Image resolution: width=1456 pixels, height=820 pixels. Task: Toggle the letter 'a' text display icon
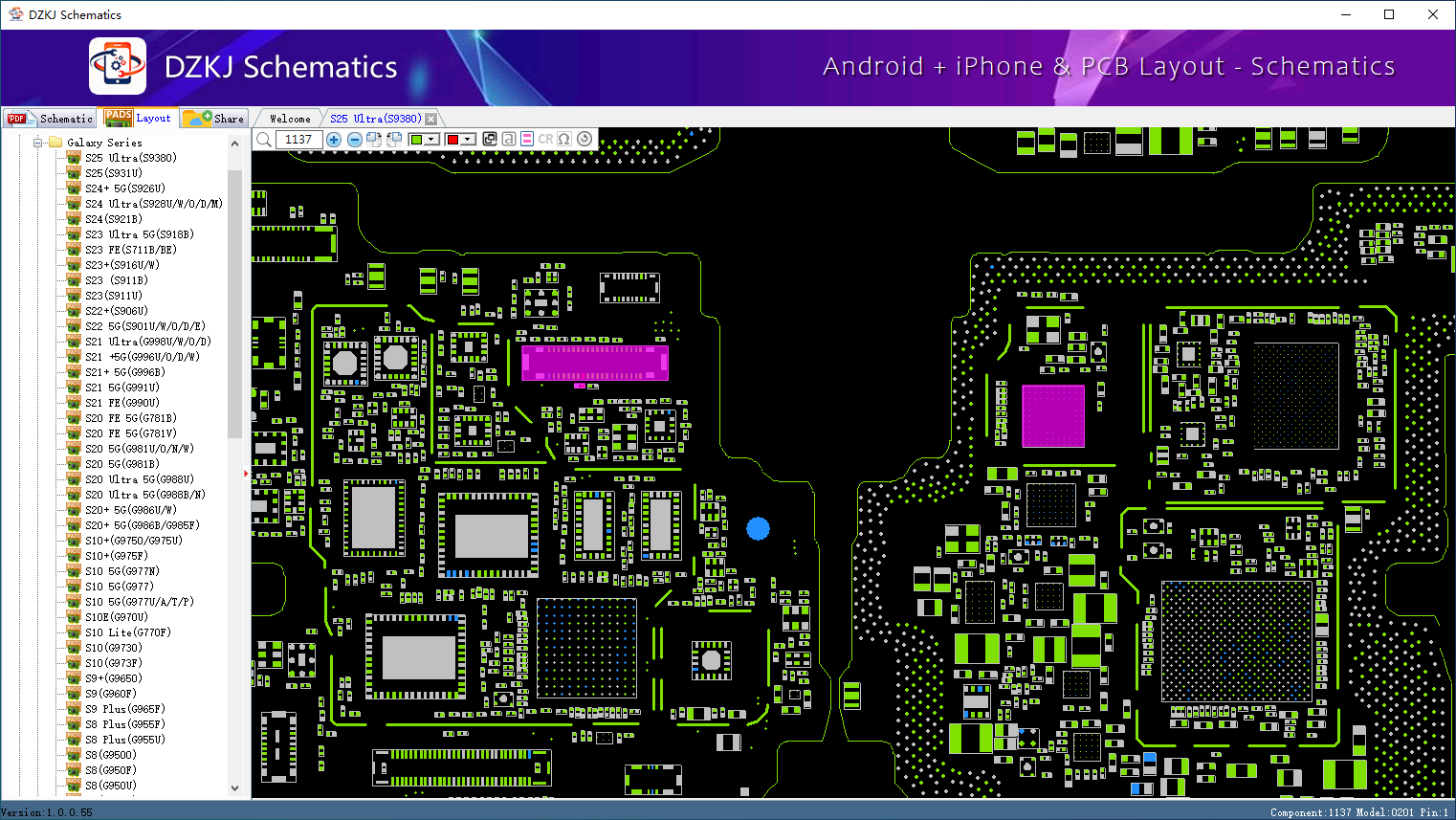point(509,139)
